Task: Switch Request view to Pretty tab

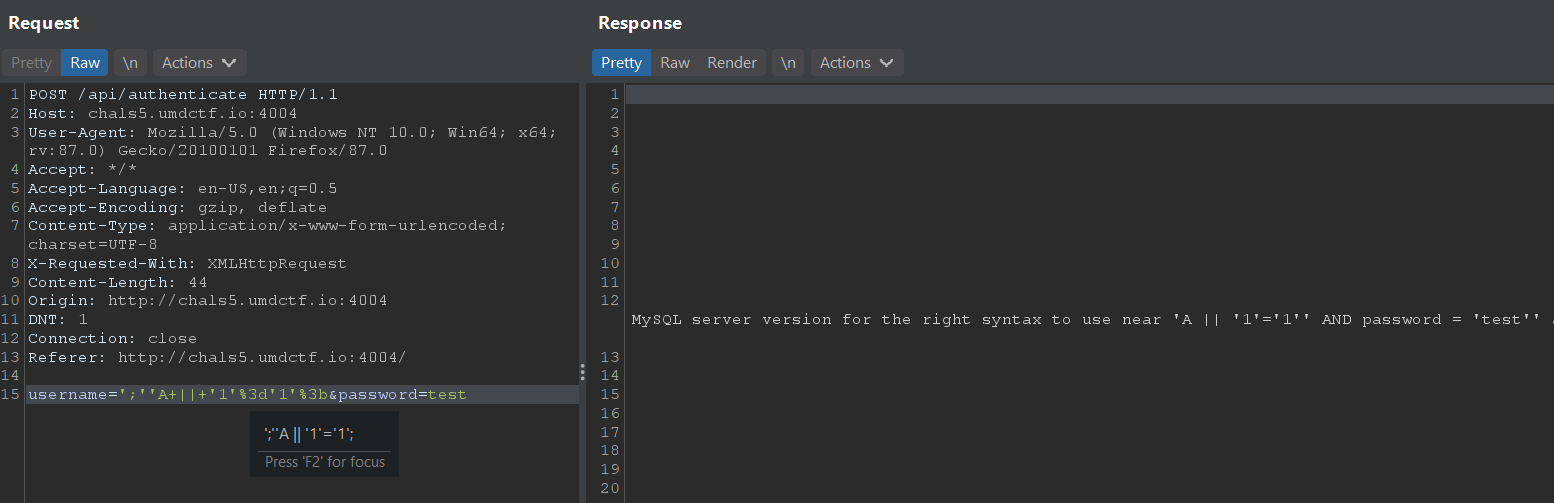Action: point(31,62)
